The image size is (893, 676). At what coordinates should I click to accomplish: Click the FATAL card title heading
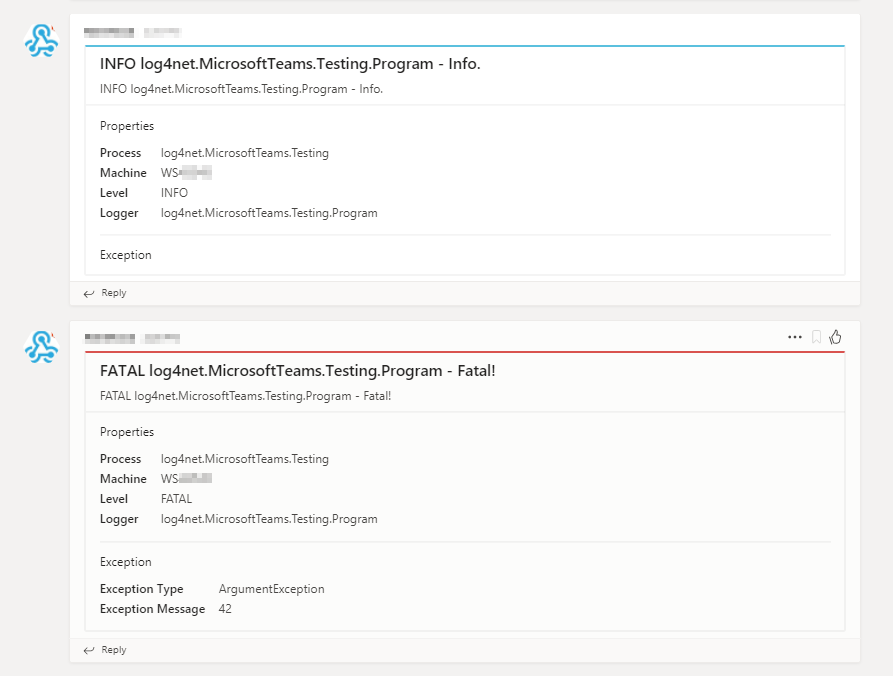click(297, 371)
